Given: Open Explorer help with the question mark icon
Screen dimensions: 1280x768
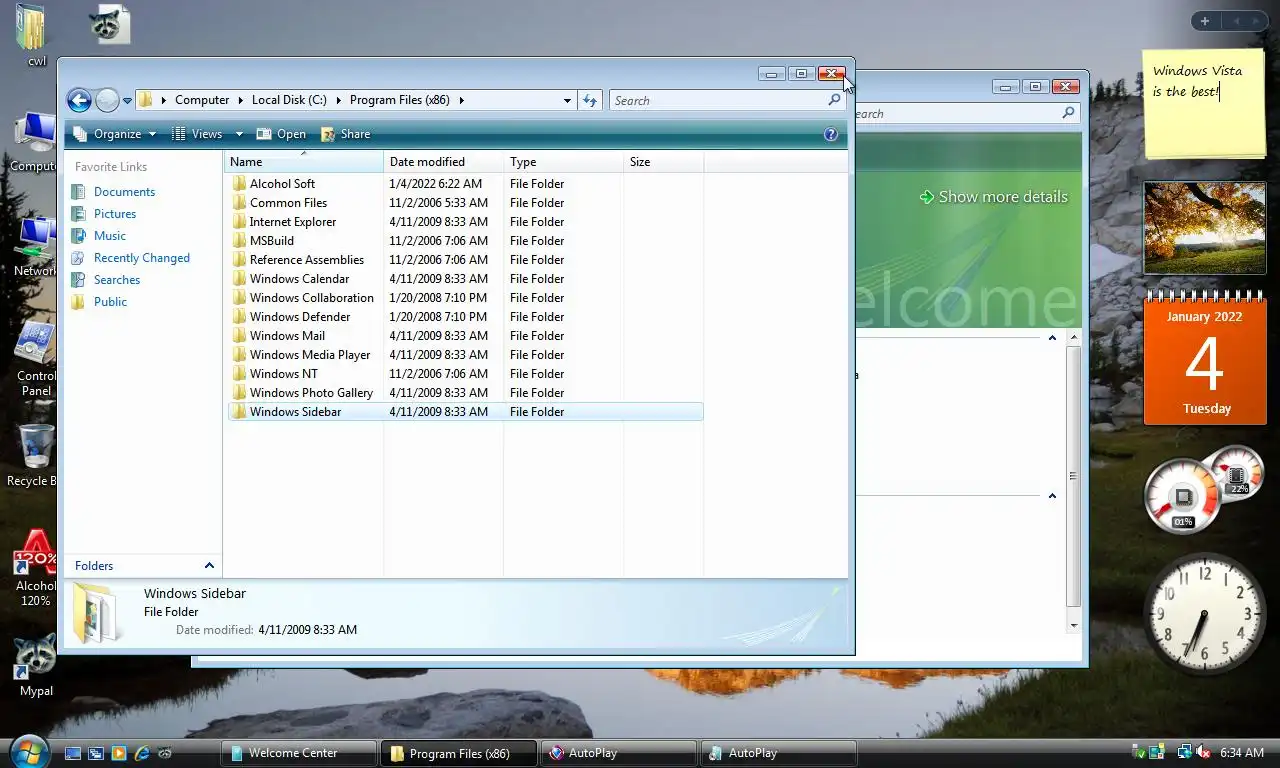Looking at the screenshot, I should coord(830,134).
